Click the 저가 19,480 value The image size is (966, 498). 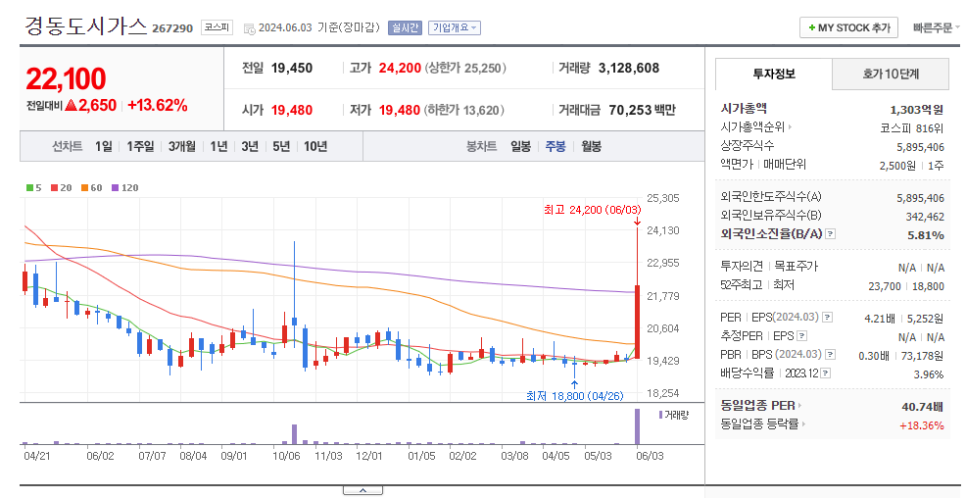click(x=400, y=110)
